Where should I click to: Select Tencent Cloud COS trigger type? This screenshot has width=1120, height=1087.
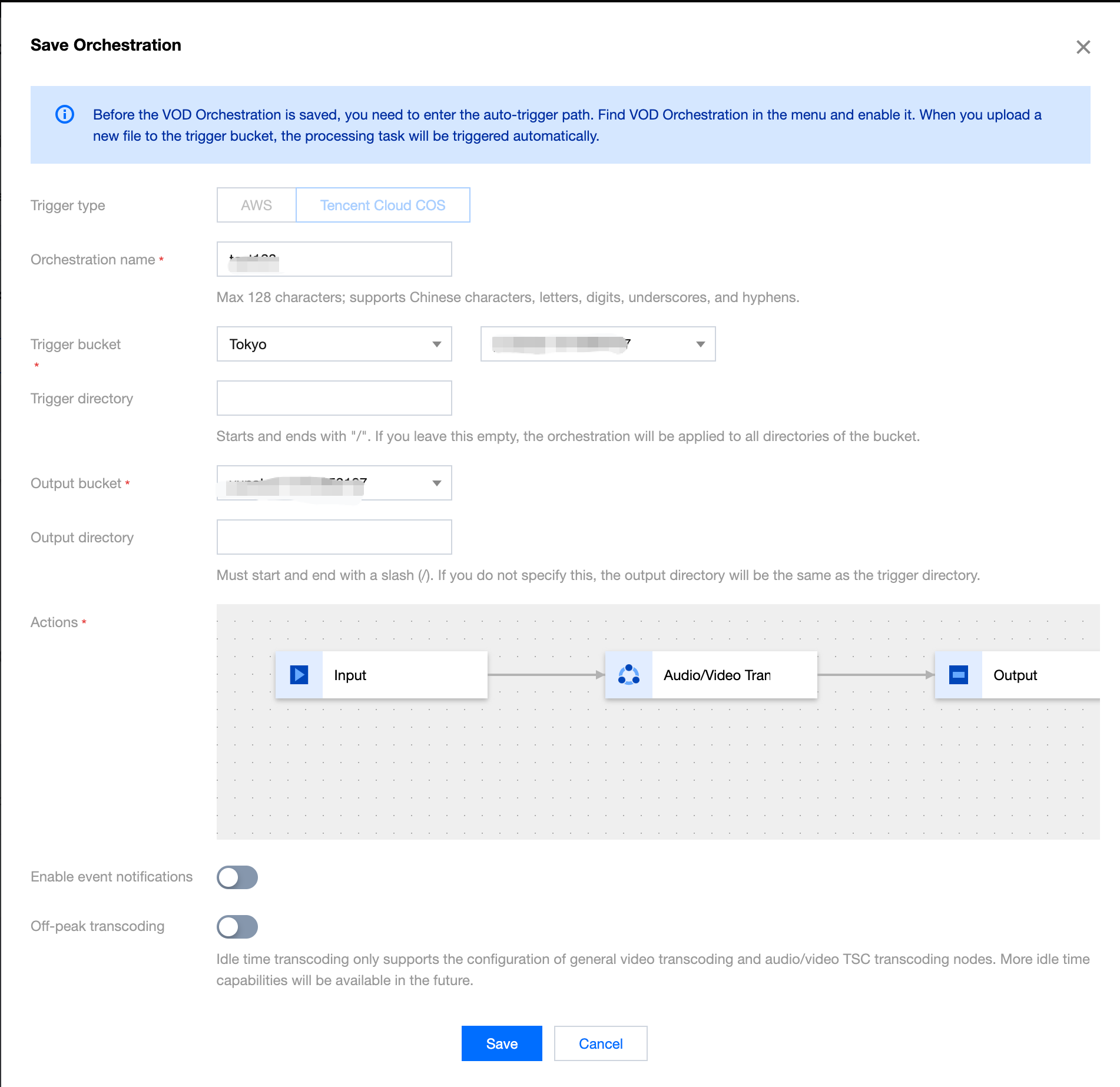[x=383, y=206]
